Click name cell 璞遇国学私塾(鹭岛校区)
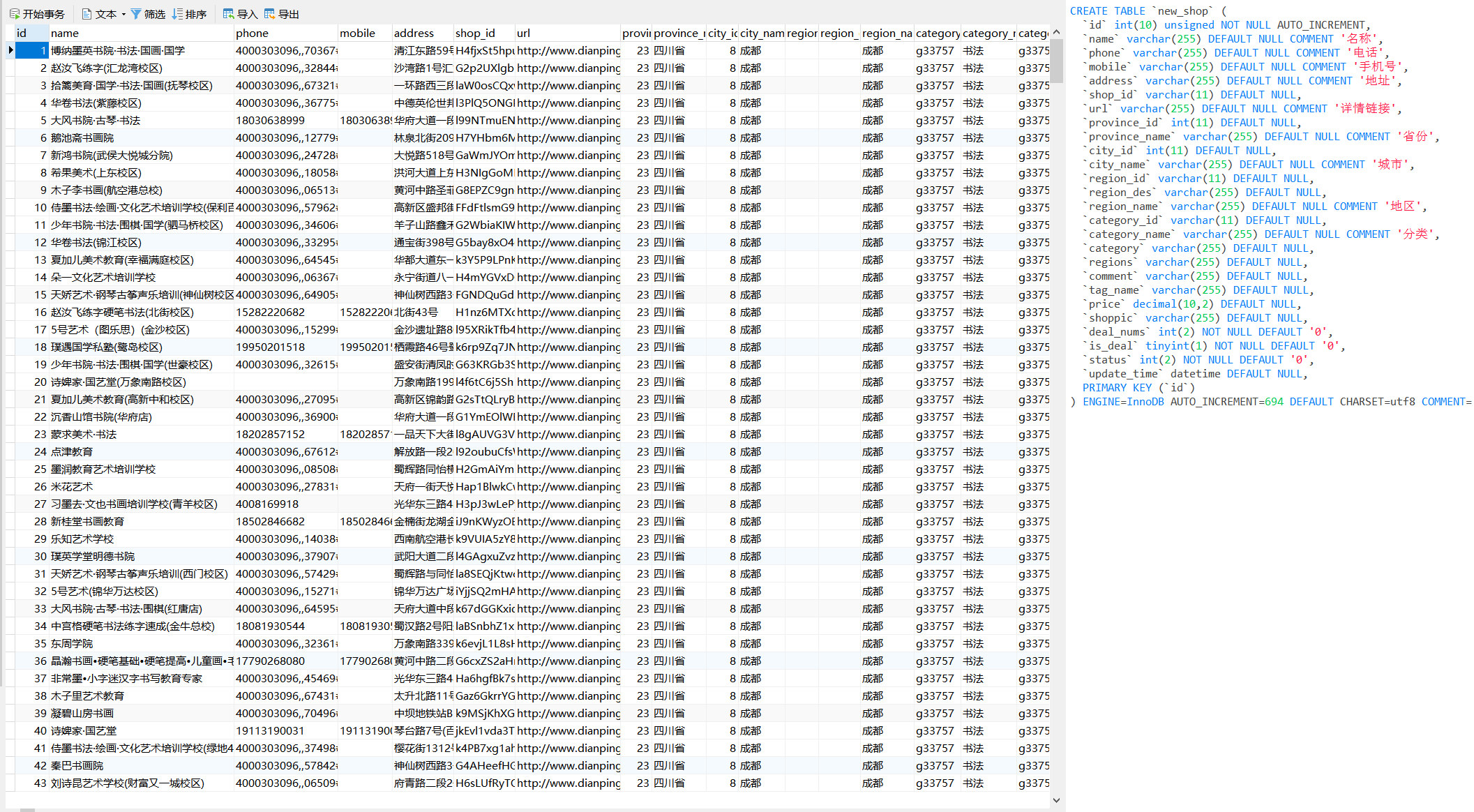 [142, 347]
